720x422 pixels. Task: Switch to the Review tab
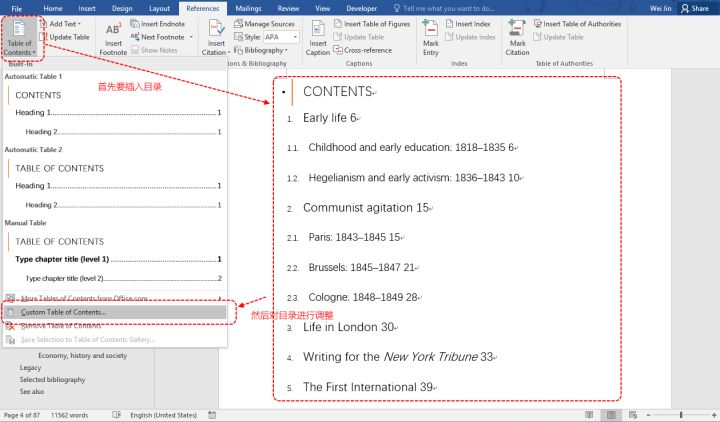coord(288,8)
